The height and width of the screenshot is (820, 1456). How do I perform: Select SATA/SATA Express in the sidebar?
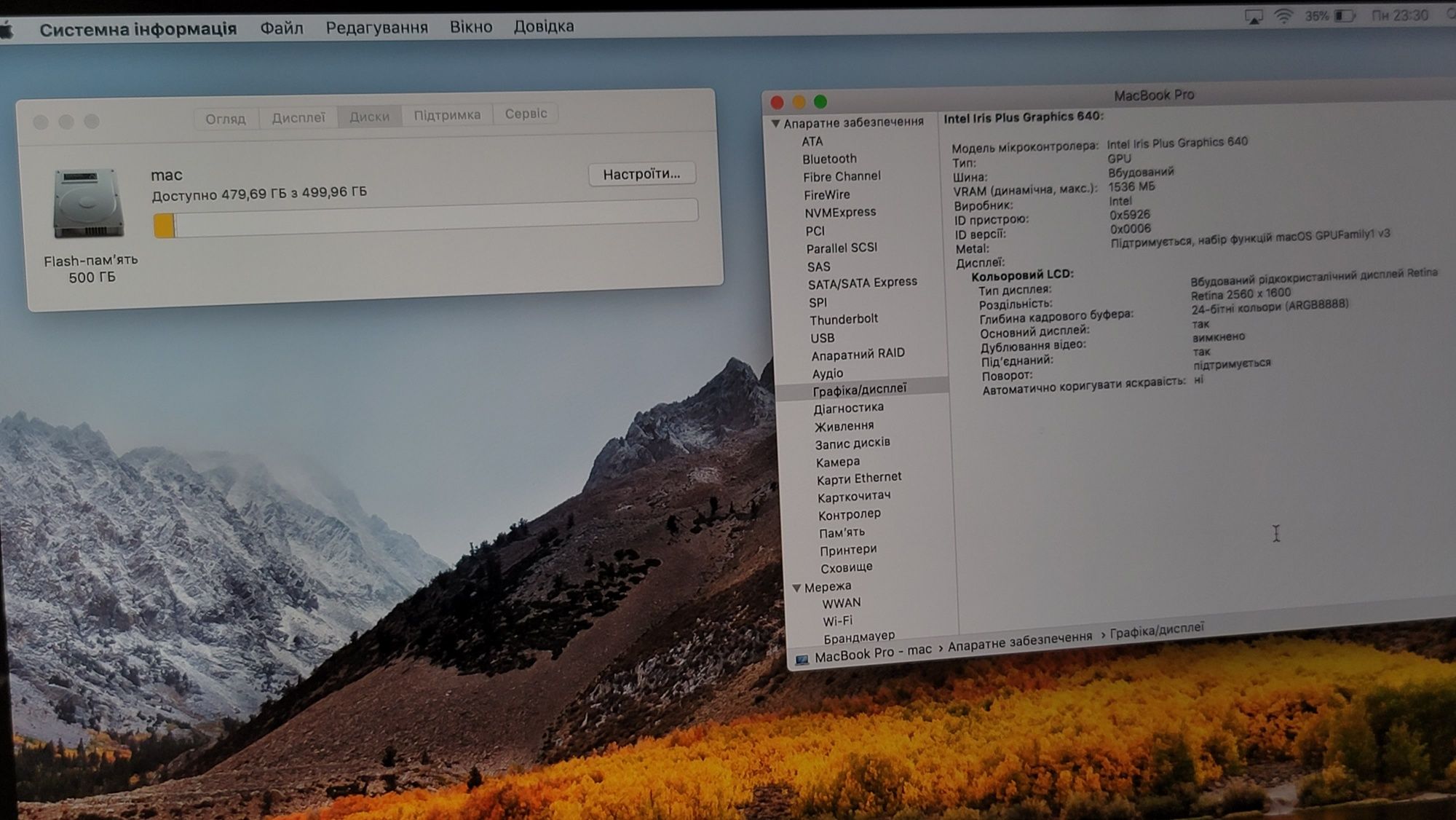click(862, 283)
